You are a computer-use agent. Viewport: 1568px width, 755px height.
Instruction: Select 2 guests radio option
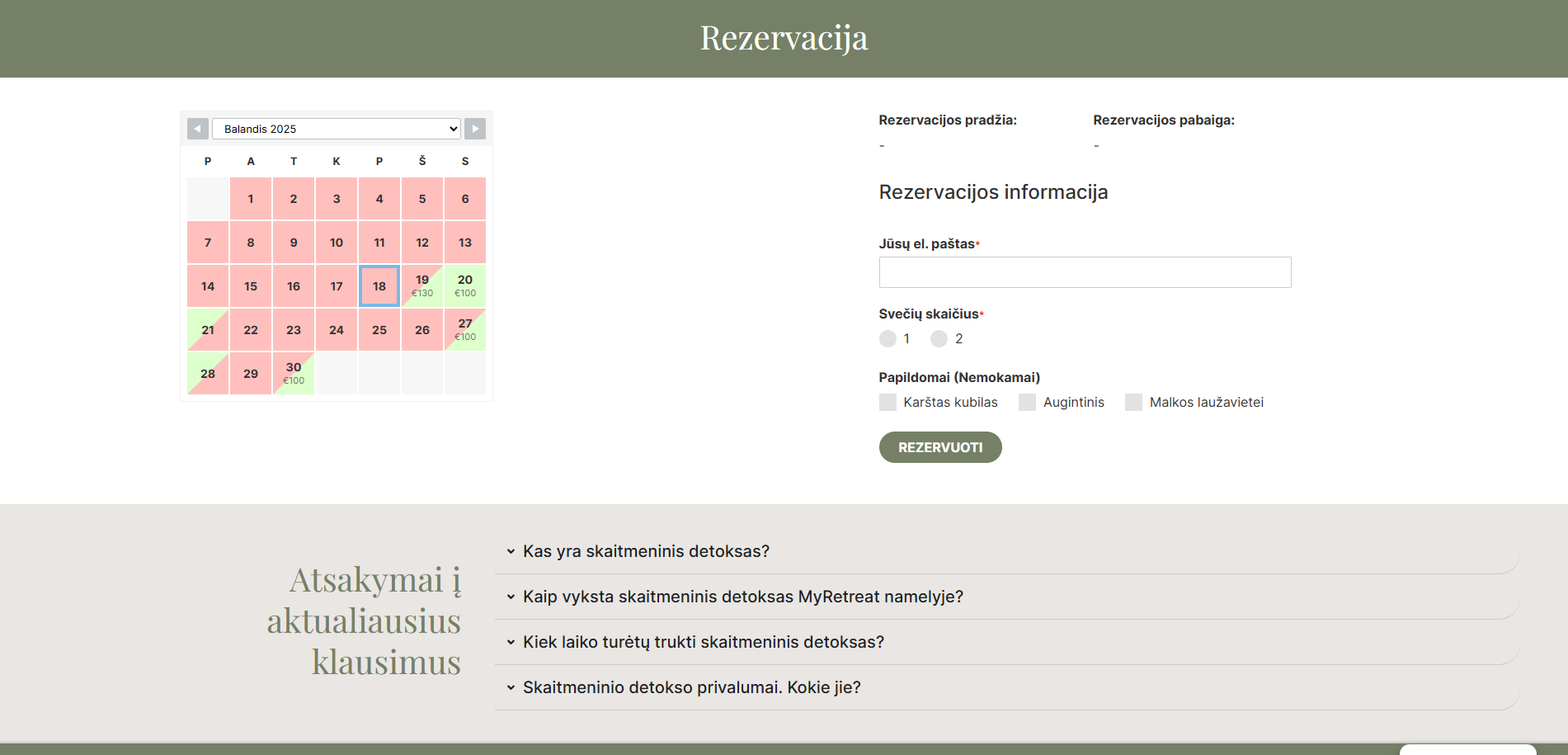pyautogui.click(x=939, y=338)
